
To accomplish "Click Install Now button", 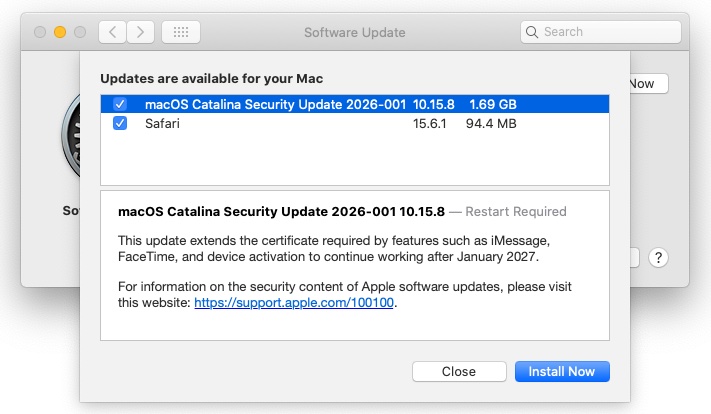I will point(562,371).
